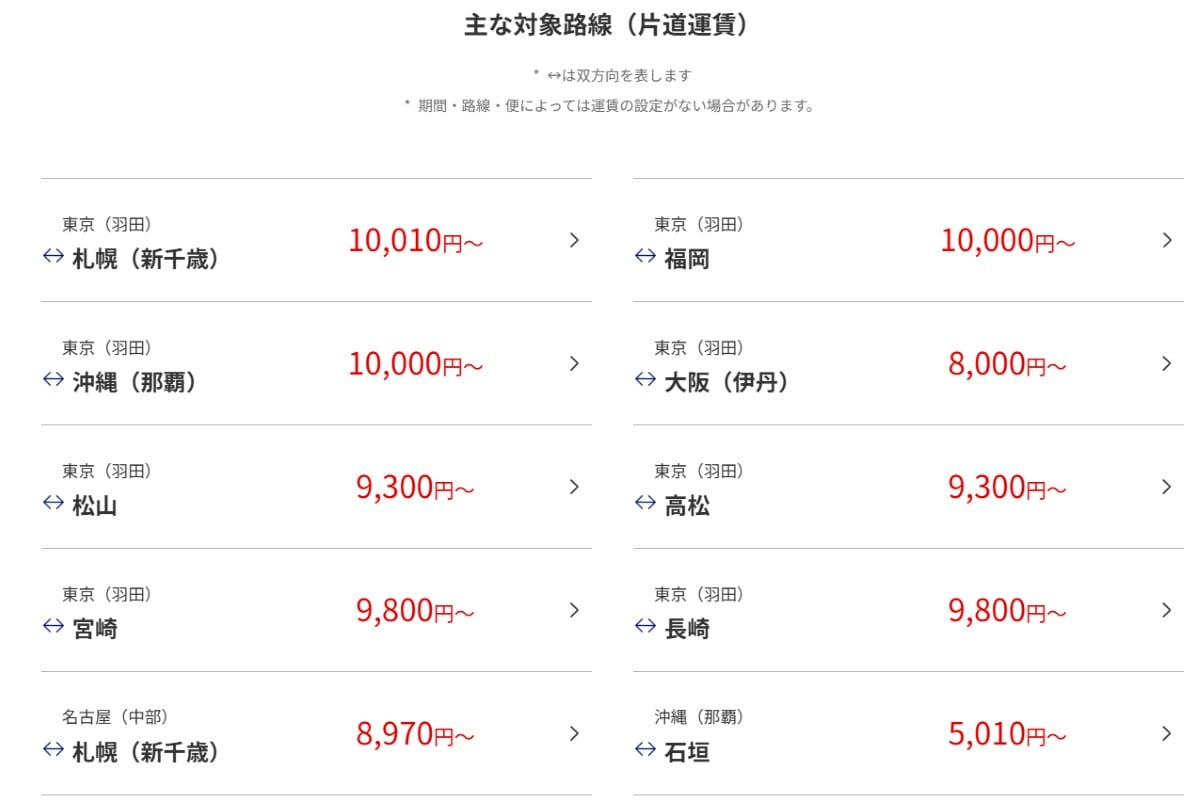Image resolution: width=1200 pixels, height=805 pixels.
Task: Click the bidirectional arrow icon beside 沖縄（那覇）
Action: click(53, 380)
